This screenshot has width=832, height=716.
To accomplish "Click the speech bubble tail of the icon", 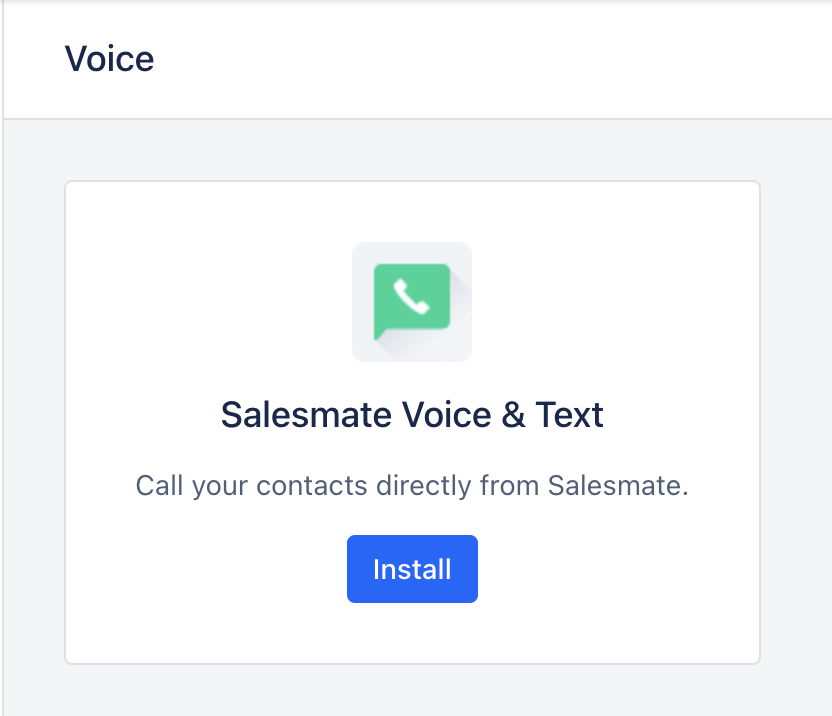I will (x=379, y=334).
